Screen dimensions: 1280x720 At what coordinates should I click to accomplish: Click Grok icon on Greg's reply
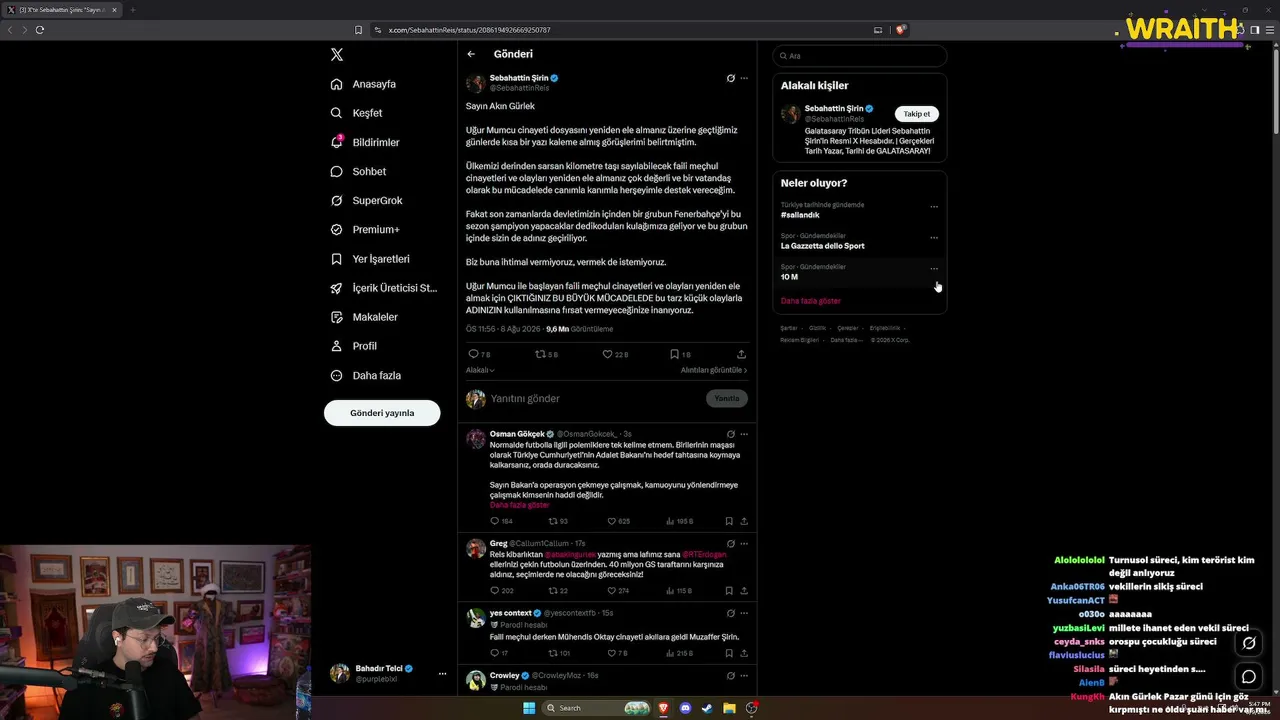pos(730,544)
